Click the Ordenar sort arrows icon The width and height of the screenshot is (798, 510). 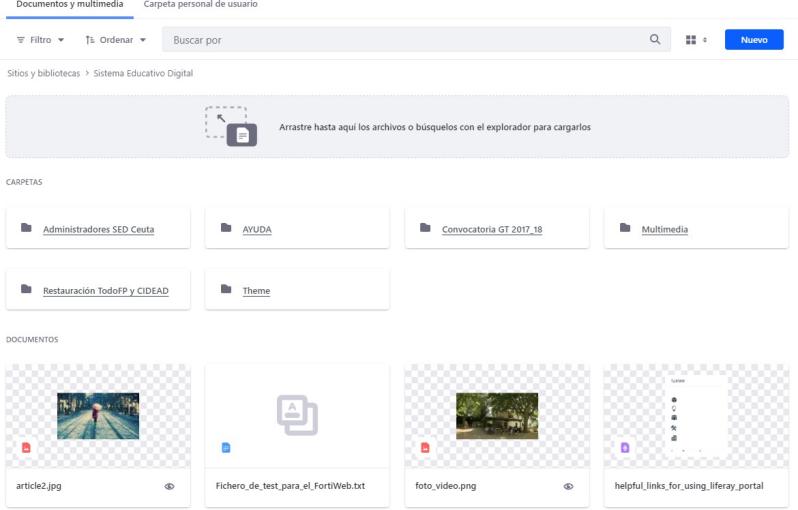(x=90, y=40)
